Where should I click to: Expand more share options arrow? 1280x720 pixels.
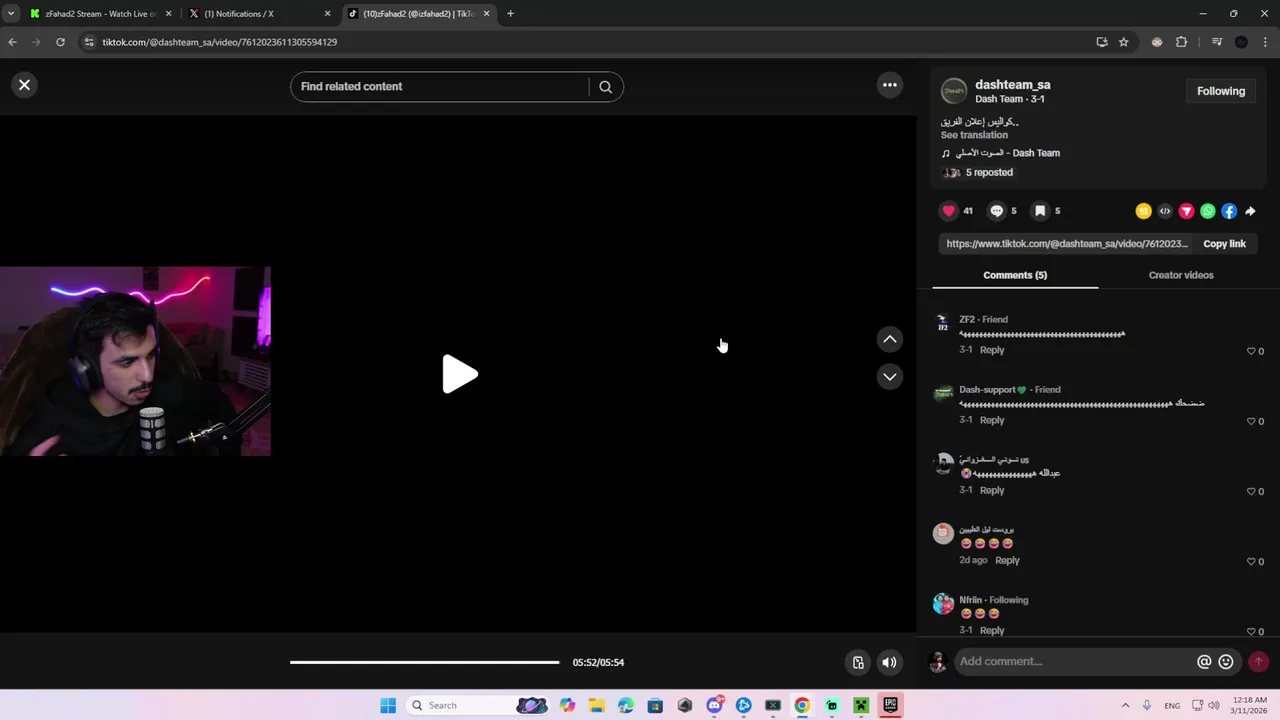click(x=1250, y=211)
